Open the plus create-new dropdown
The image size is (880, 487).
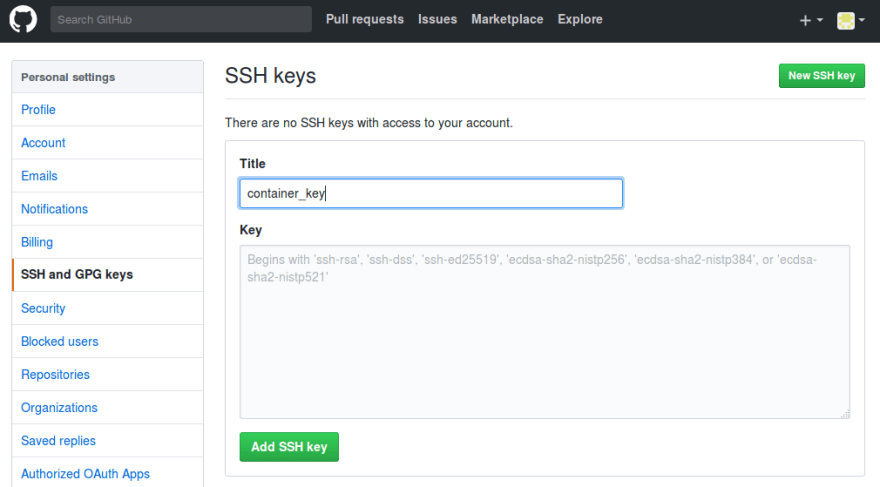pyautogui.click(x=811, y=20)
